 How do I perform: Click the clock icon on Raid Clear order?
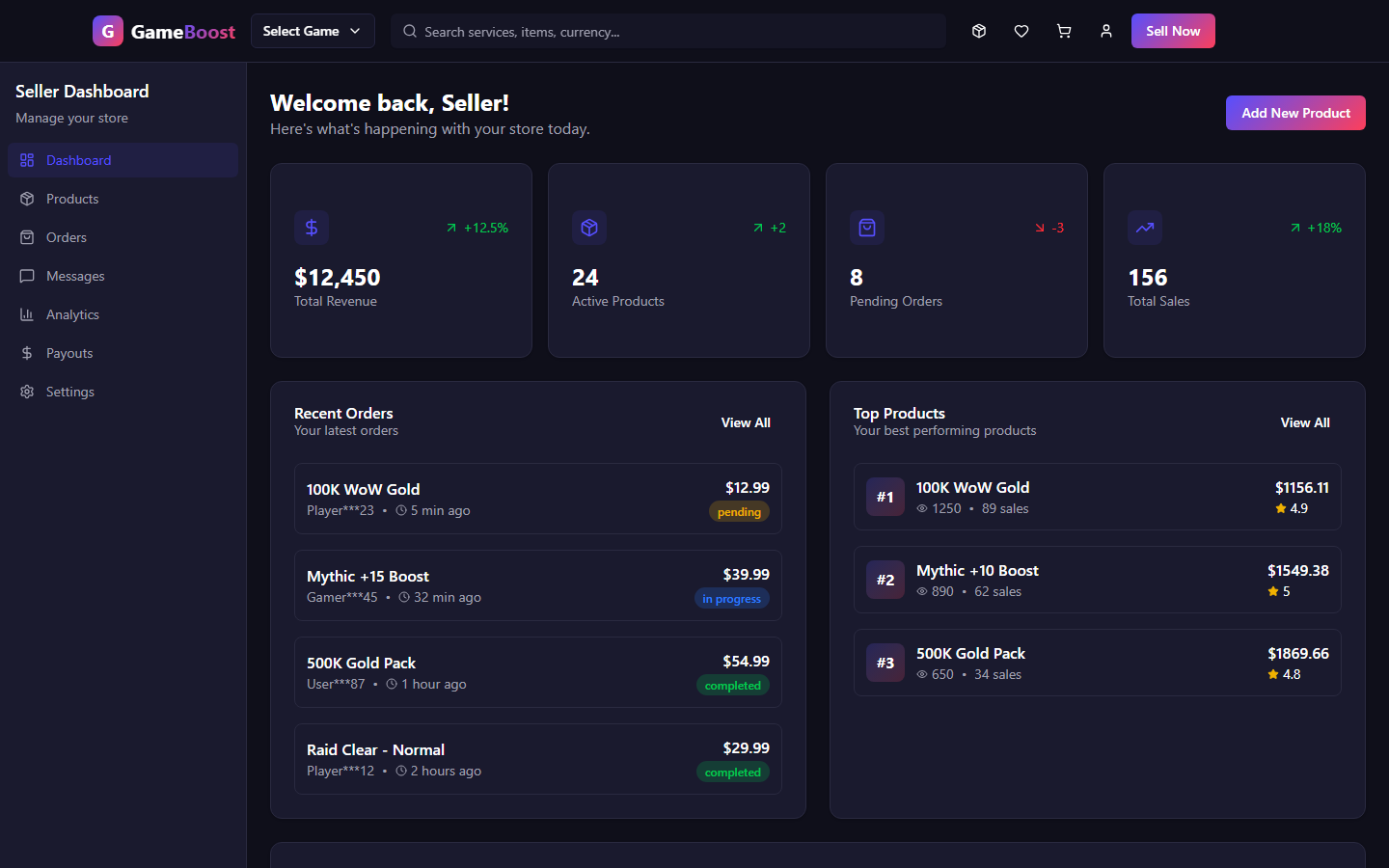401,771
